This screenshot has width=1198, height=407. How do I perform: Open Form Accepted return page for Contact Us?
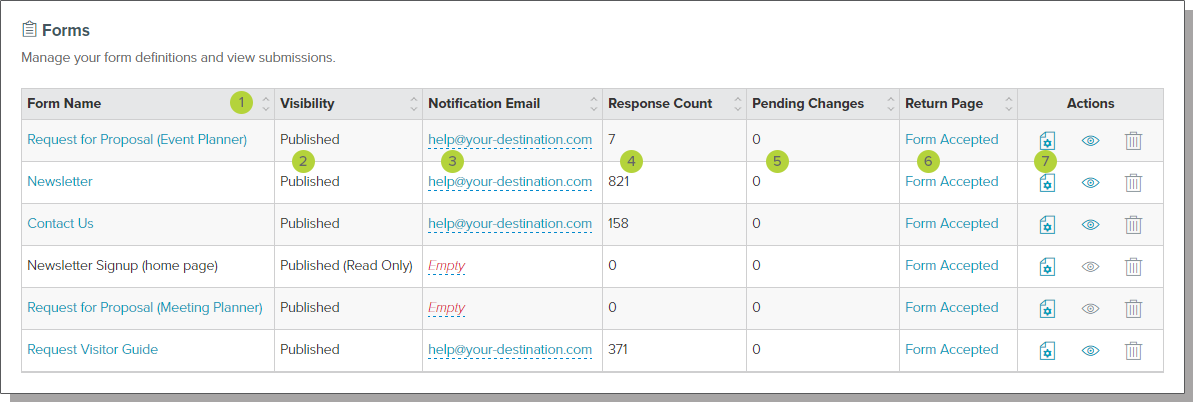tap(951, 224)
